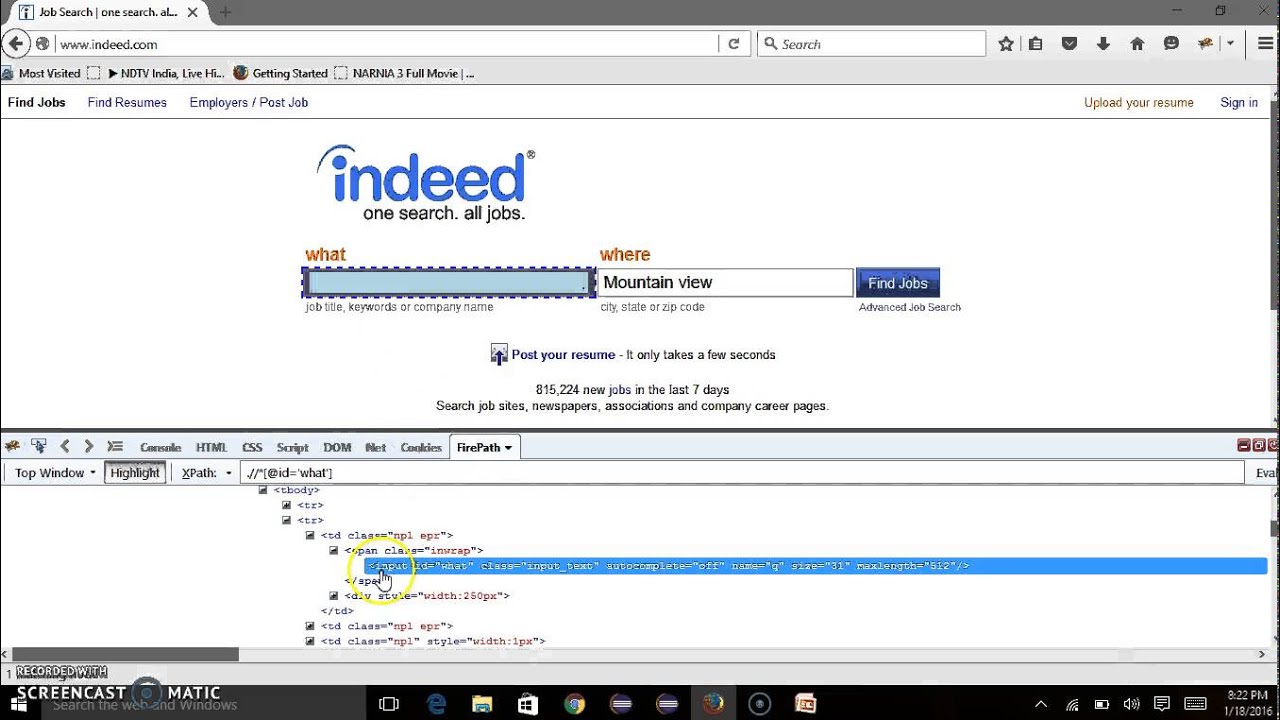Open Task View on the taskbar
The height and width of the screenshot is (720, 1280).
click(x=389, y=704)
